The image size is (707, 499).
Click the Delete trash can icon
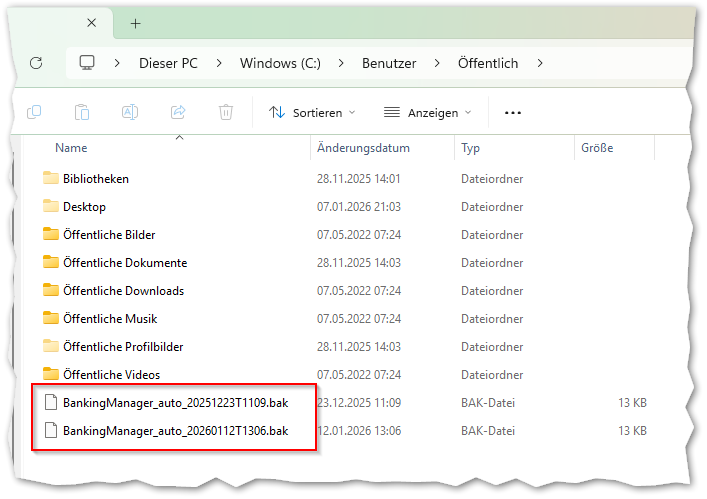pyautogui.click(x=226, y=113)
